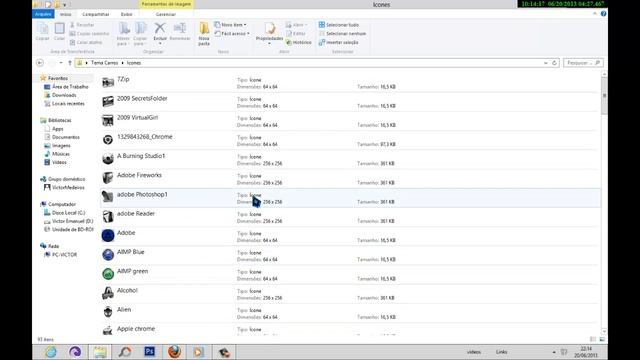Select the AIMP green icon thumbnail
This screenshot has width=640, height=360.
108,274
